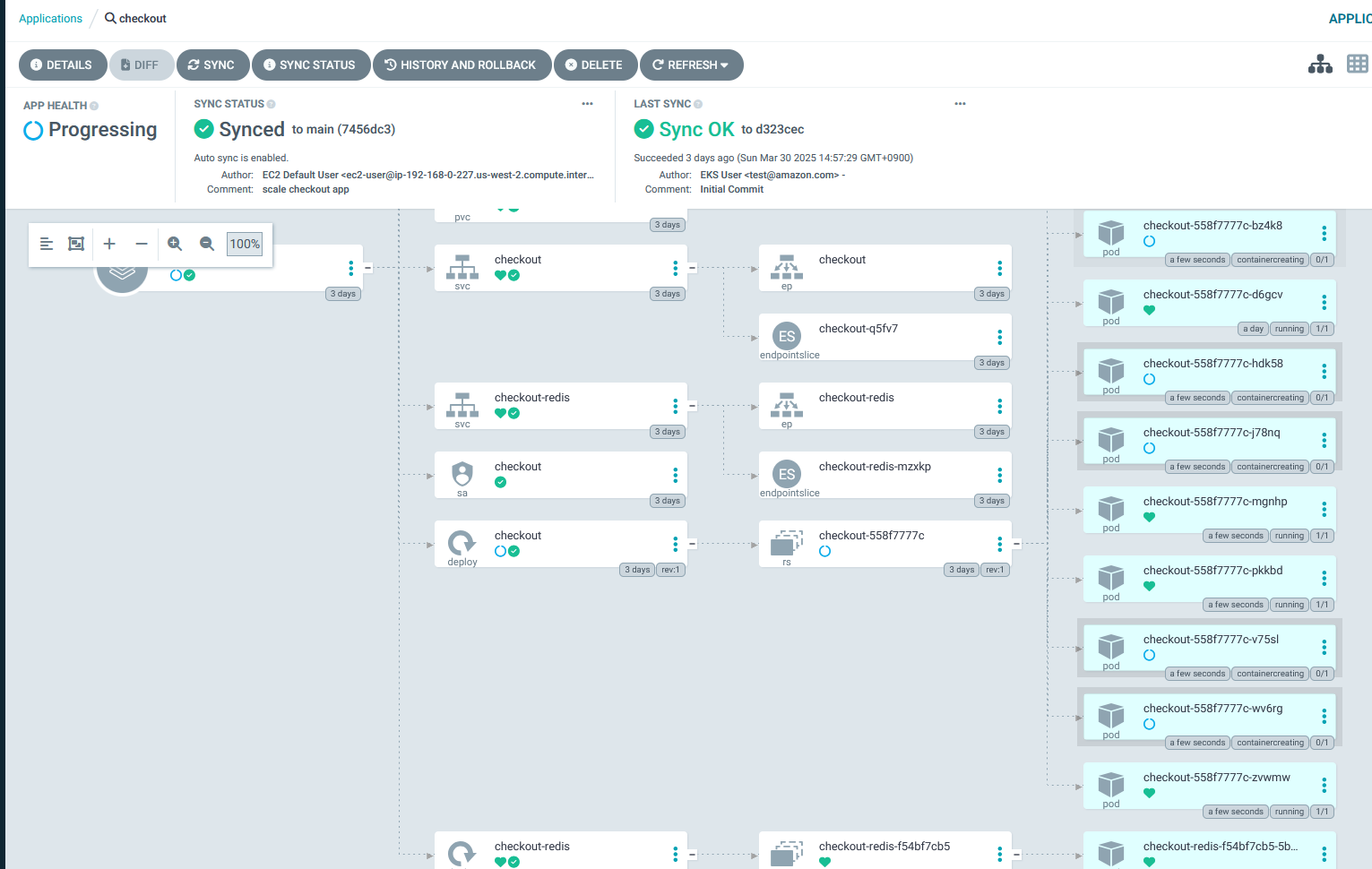Image resolution: width=1372 pixels, height=869 pixels.
Task: Open Last Sync more options ellipsis
Action: [x=960, y=104]
